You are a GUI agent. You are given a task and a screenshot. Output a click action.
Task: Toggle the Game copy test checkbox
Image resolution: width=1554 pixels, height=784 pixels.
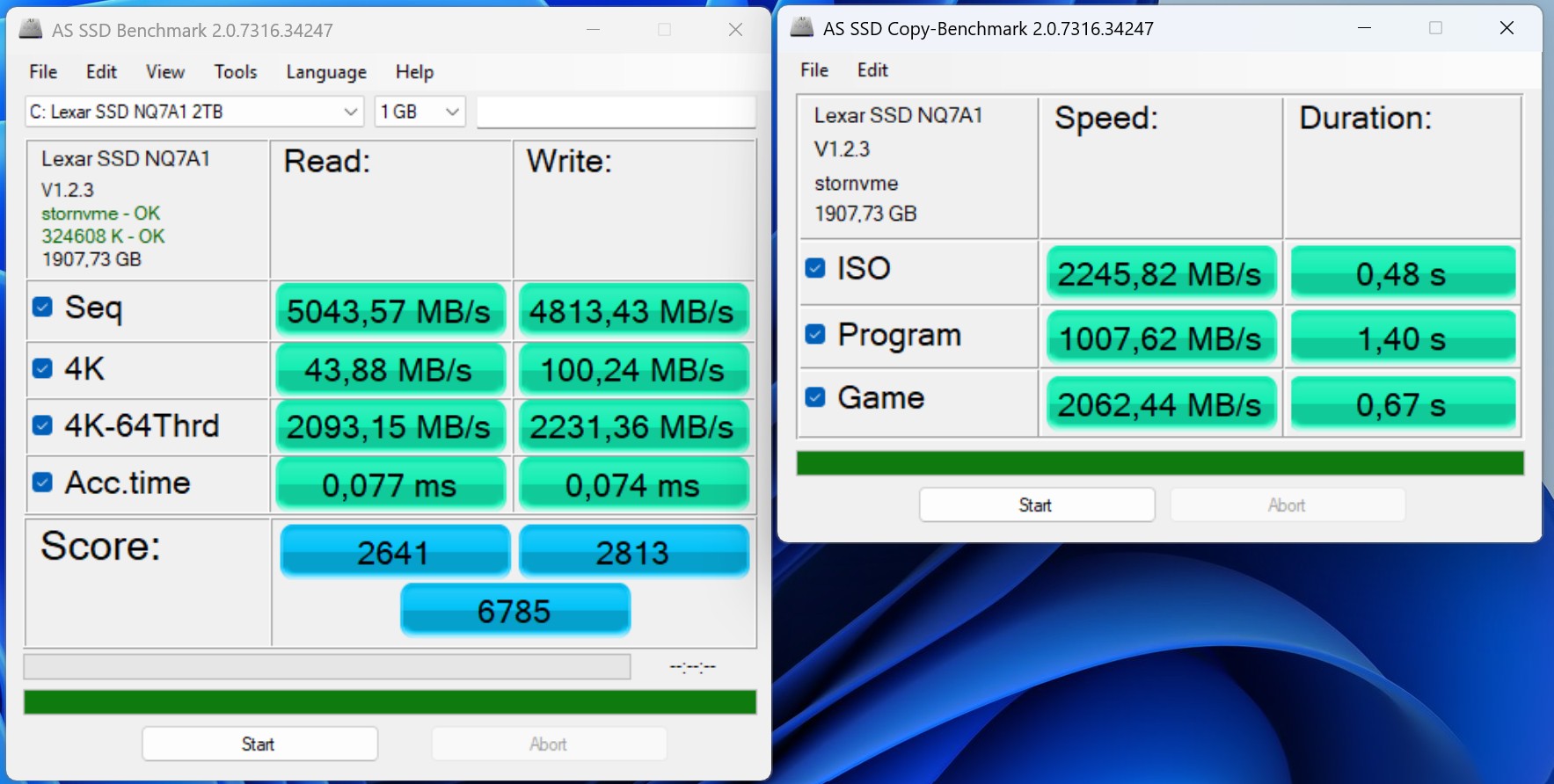coord(815,397)
